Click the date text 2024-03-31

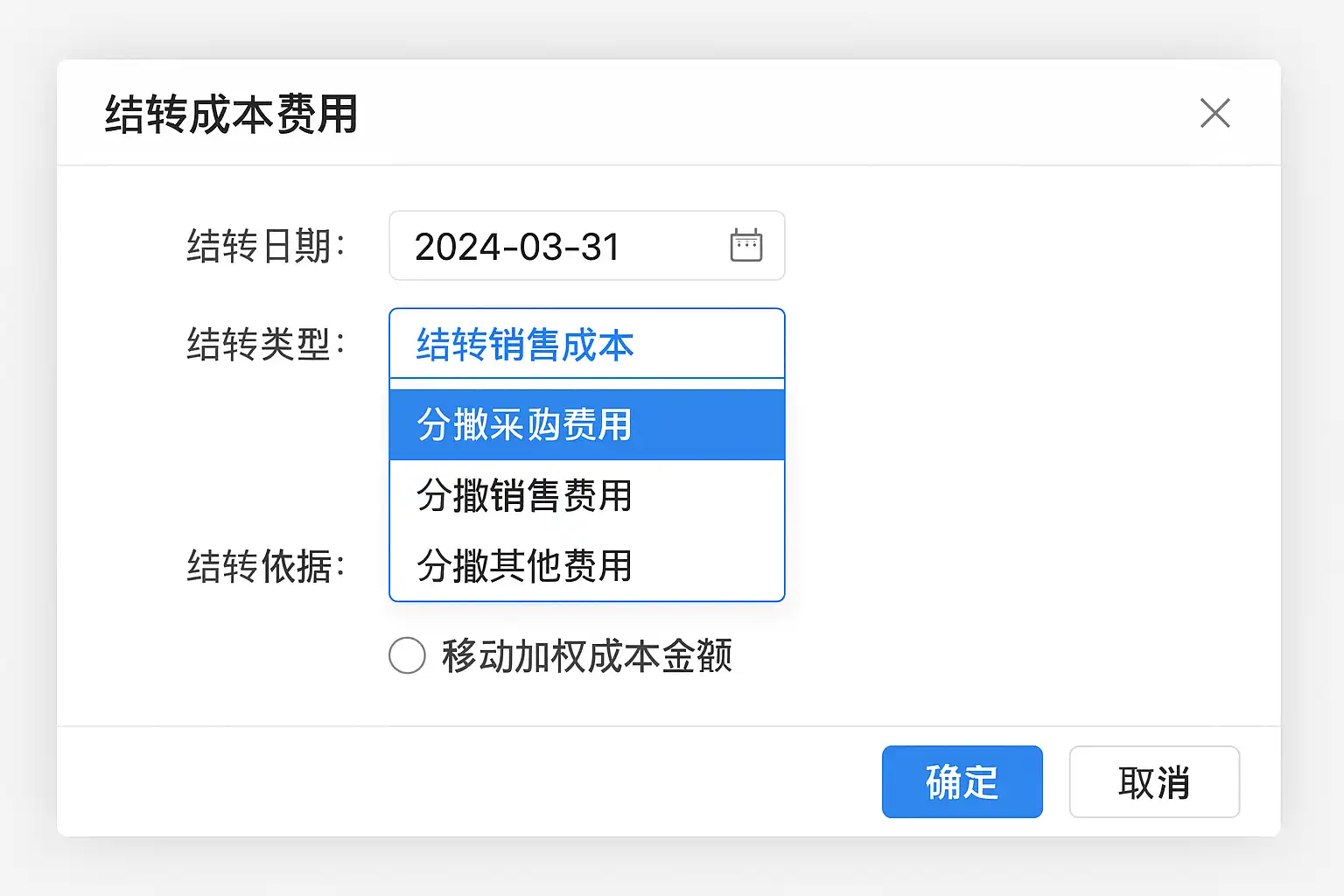tap(517, 247)
